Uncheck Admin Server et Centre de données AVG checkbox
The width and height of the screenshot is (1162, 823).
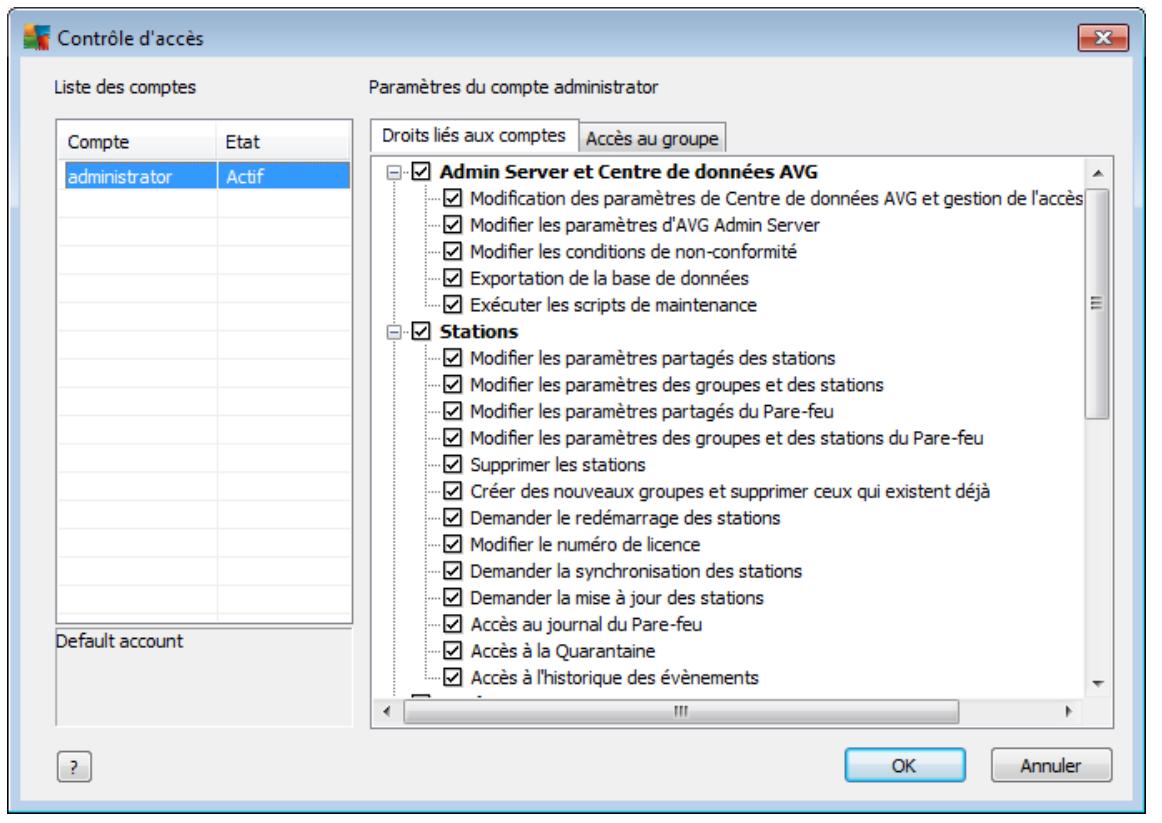coord(421,172)
